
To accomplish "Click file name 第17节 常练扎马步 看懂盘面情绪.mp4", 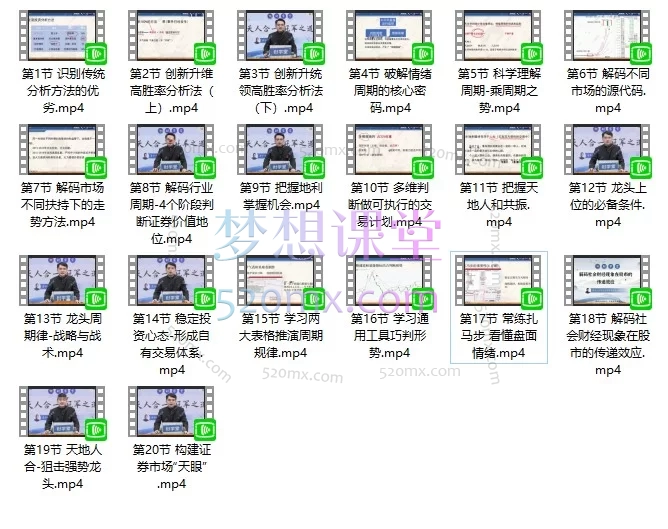I will 498,336.
